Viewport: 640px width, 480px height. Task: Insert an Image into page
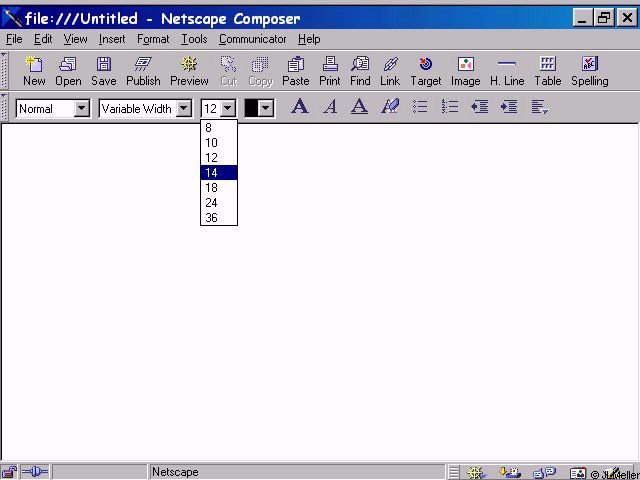(465, 71)
